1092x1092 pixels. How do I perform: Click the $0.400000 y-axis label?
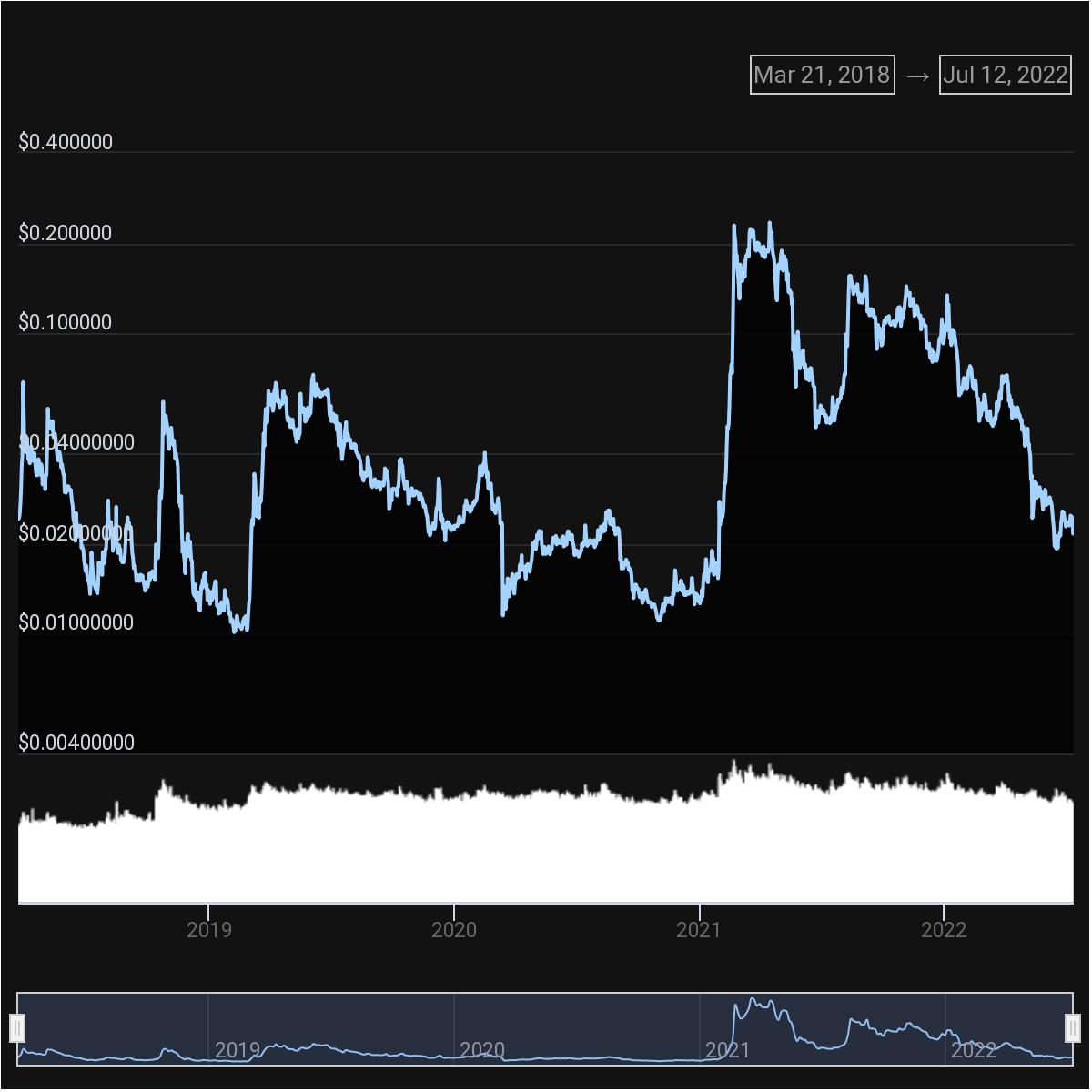coord(66,142)
